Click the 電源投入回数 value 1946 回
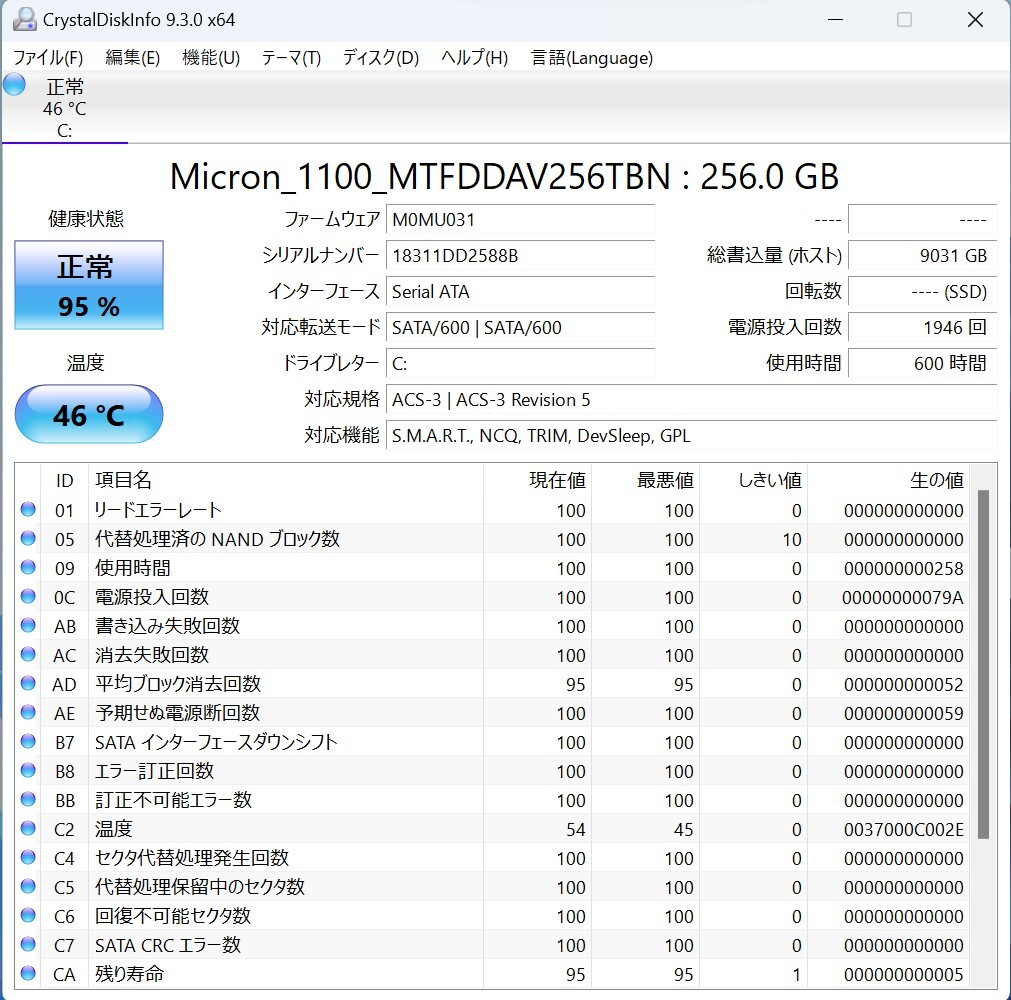Image resolution: width=1011 pixels, height=1000 pixels. [923, 328]
